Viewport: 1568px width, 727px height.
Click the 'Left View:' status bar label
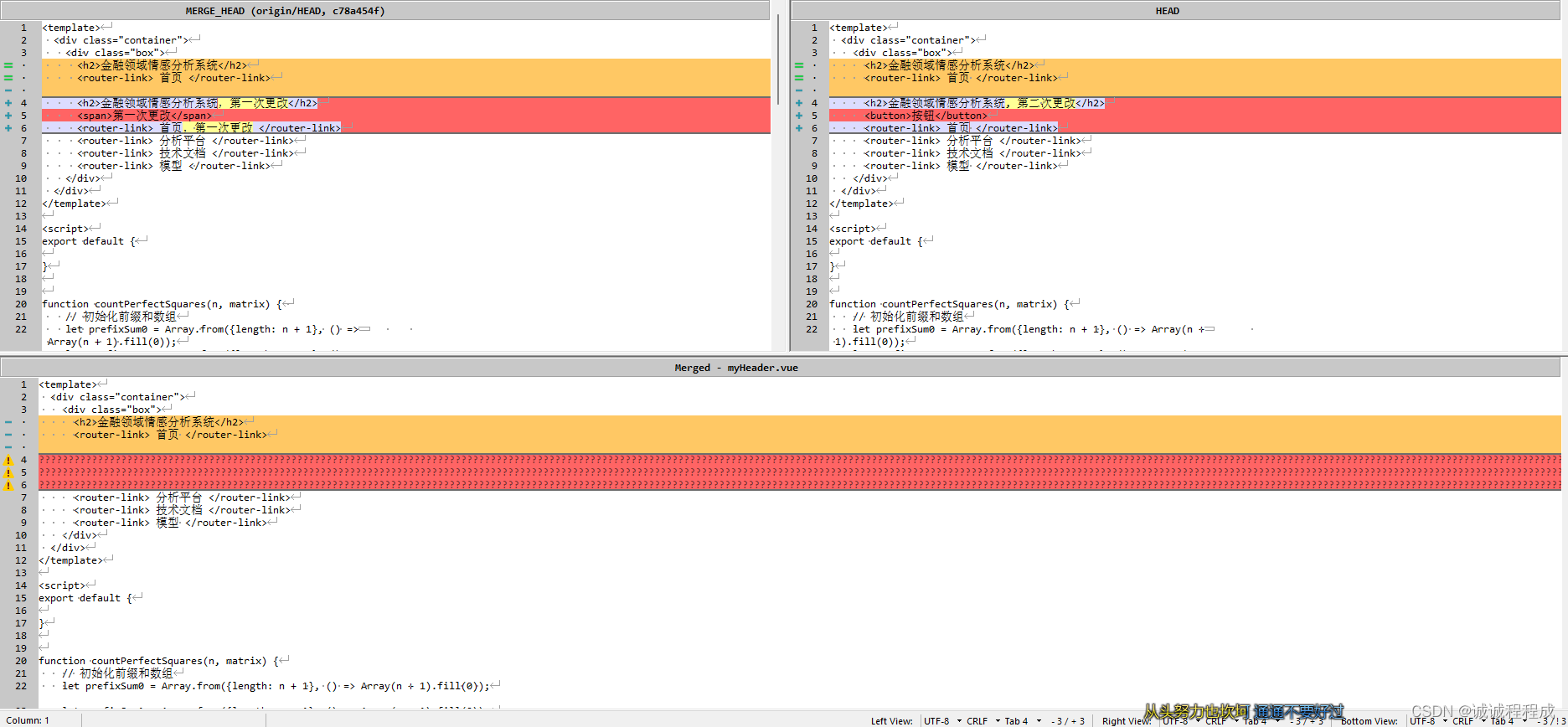click(892, 720)
